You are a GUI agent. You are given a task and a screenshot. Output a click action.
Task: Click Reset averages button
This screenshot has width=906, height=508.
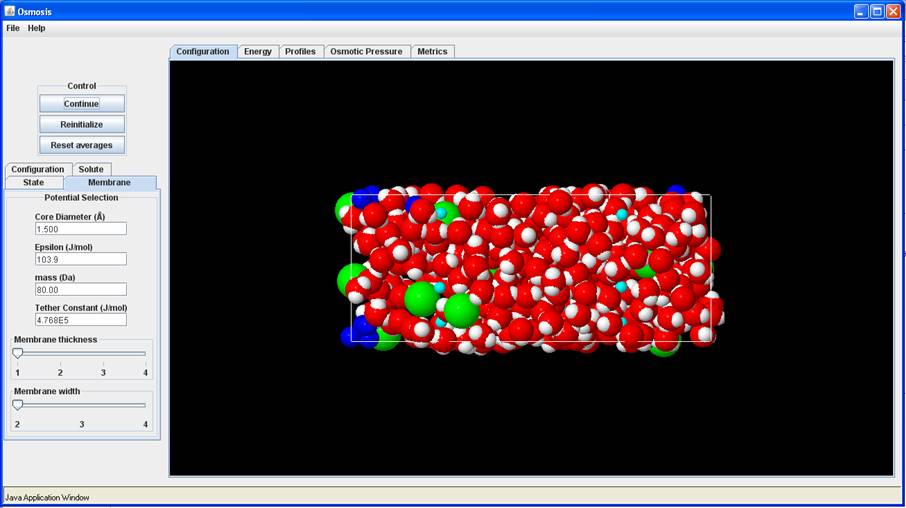tap(82, 145)
